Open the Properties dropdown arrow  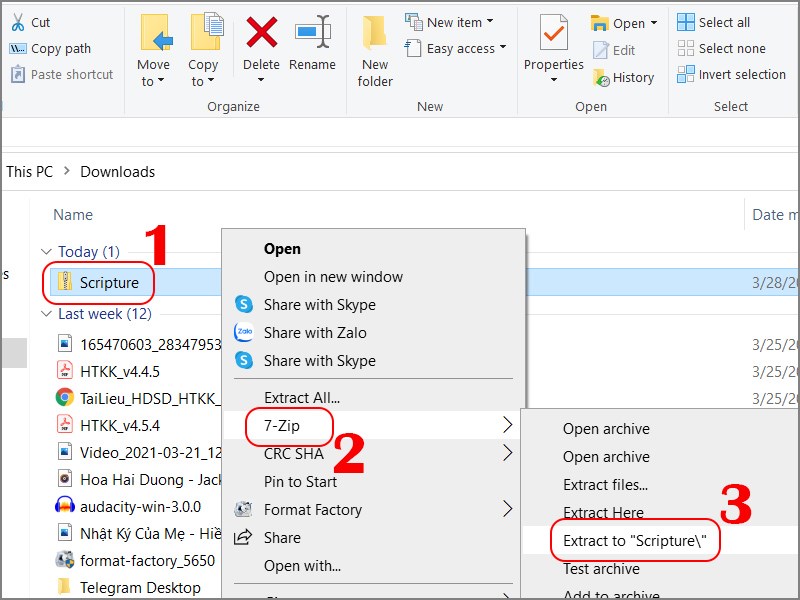coord(554,80)
